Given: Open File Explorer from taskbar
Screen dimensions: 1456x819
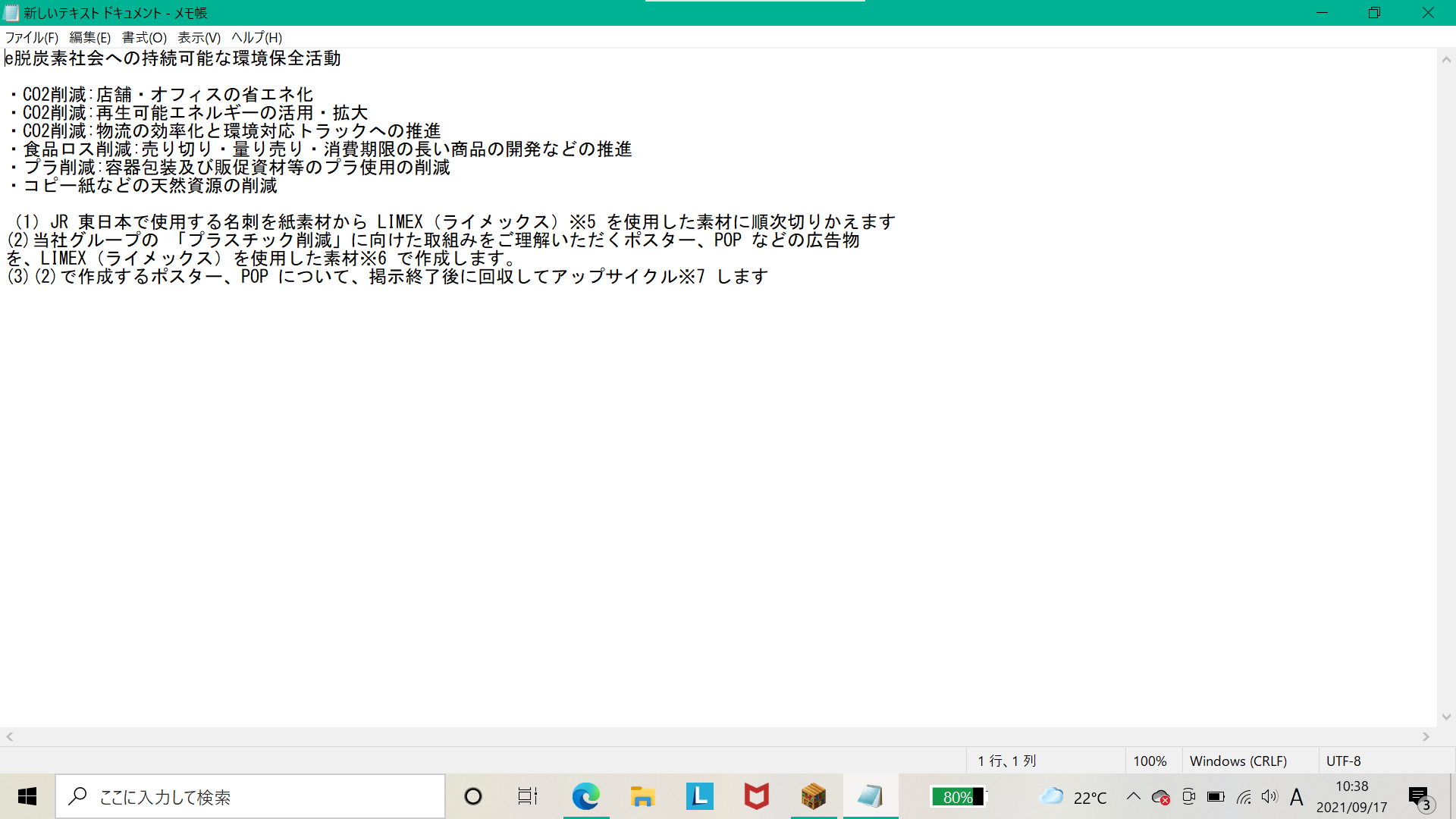Looking at the screenshot, I should pos(642,796).
